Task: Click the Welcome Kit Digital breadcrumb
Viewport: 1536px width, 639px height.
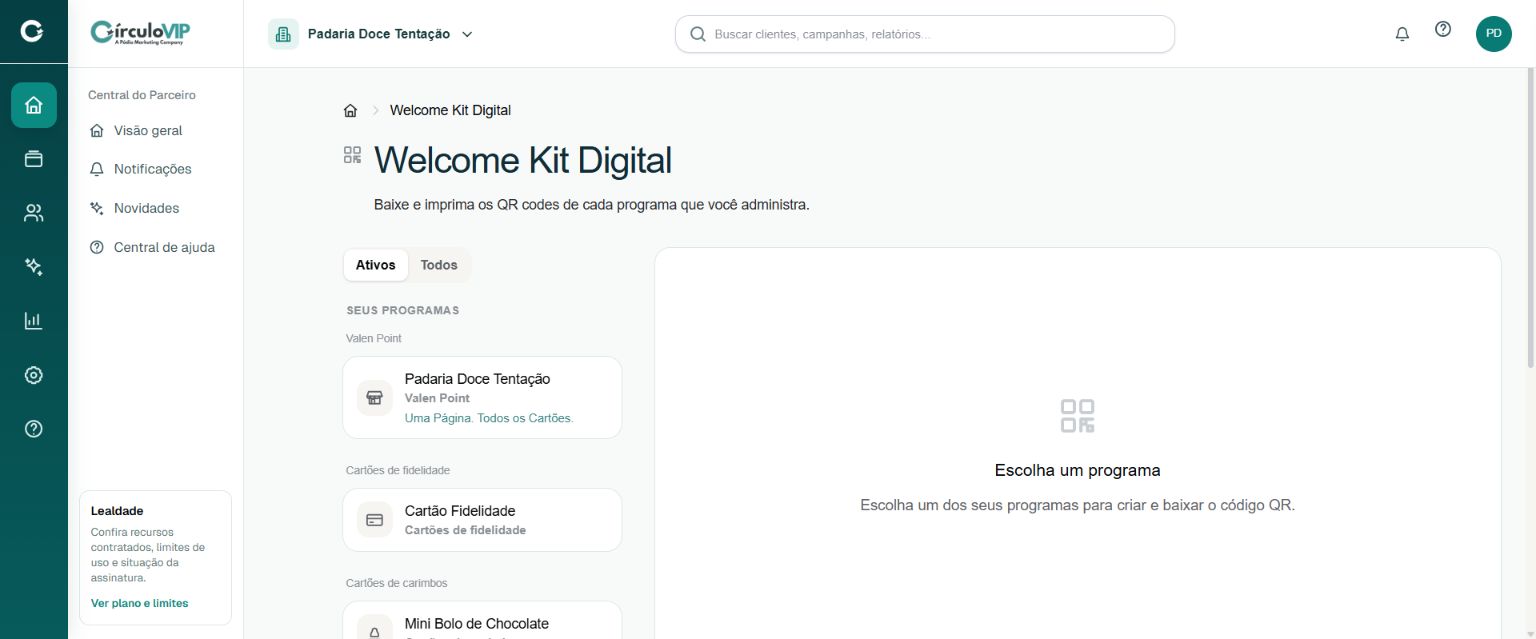Action: coord(450,110)
